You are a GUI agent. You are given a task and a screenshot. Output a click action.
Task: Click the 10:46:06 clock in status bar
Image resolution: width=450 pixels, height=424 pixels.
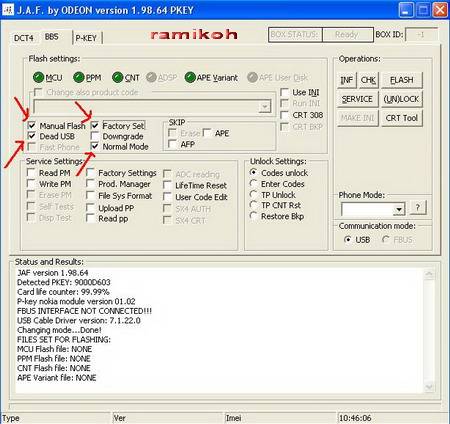(355, 418)
